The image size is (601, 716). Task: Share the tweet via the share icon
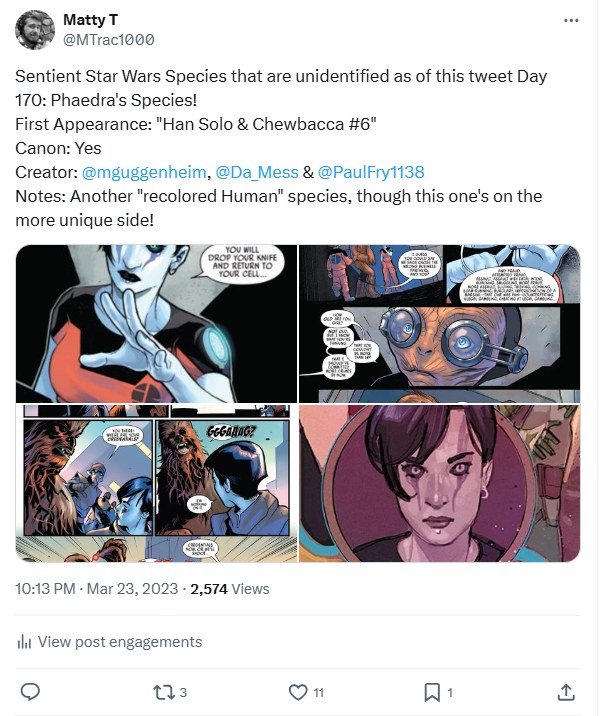point(565,691)
